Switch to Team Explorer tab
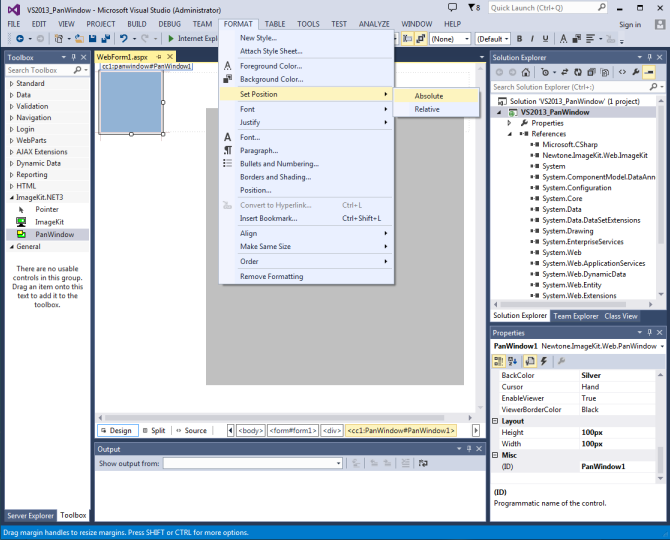The height and width of the screenshot is (540, 670). pos(576,317)
